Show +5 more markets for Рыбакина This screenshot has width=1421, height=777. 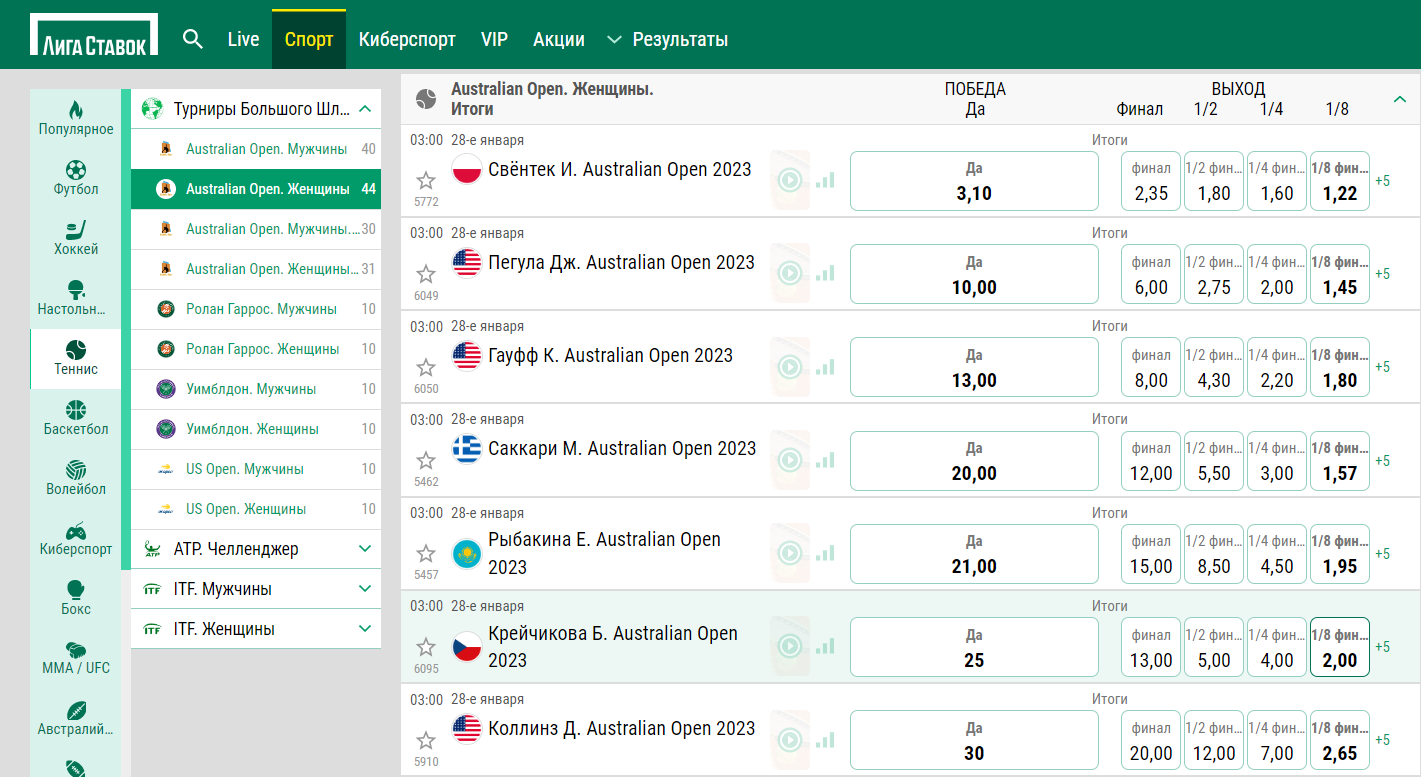pyautogui.click(x=1383, y=554)
